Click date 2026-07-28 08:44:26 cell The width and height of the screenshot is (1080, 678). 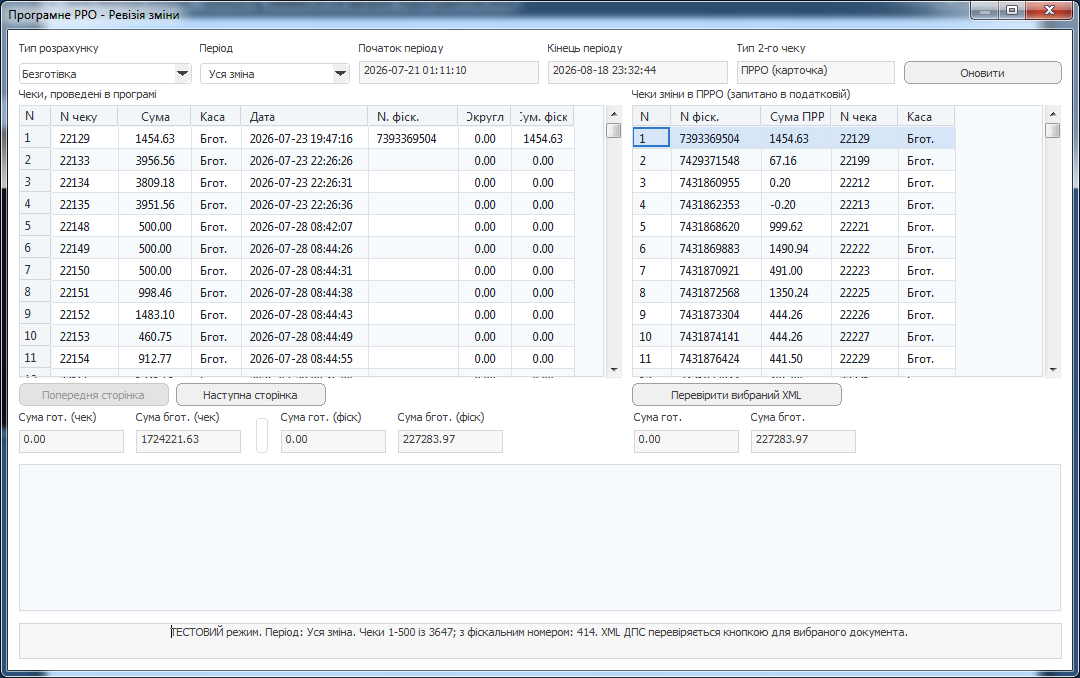point(304,249)
